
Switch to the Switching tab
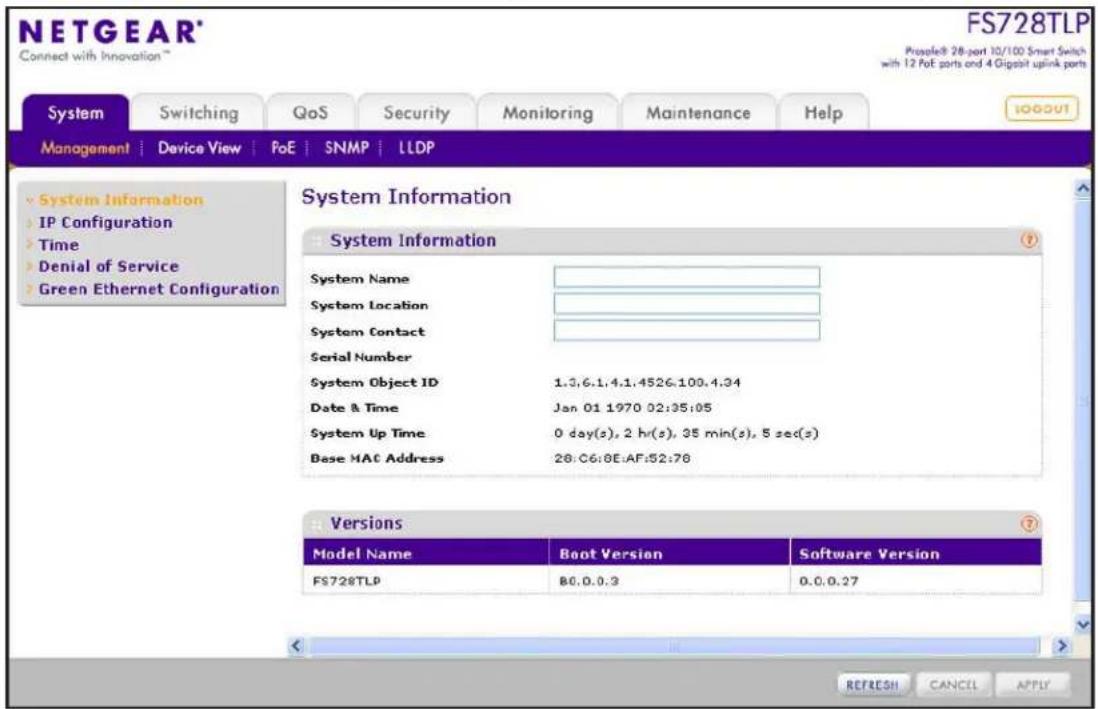tap(199, 113)
